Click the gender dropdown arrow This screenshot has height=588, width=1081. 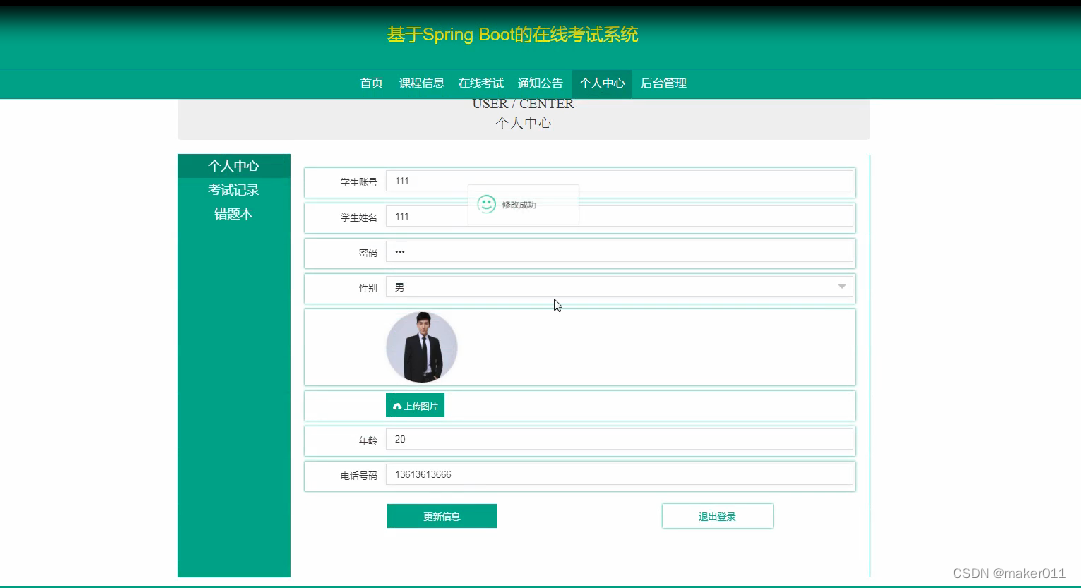pos(842,287)
